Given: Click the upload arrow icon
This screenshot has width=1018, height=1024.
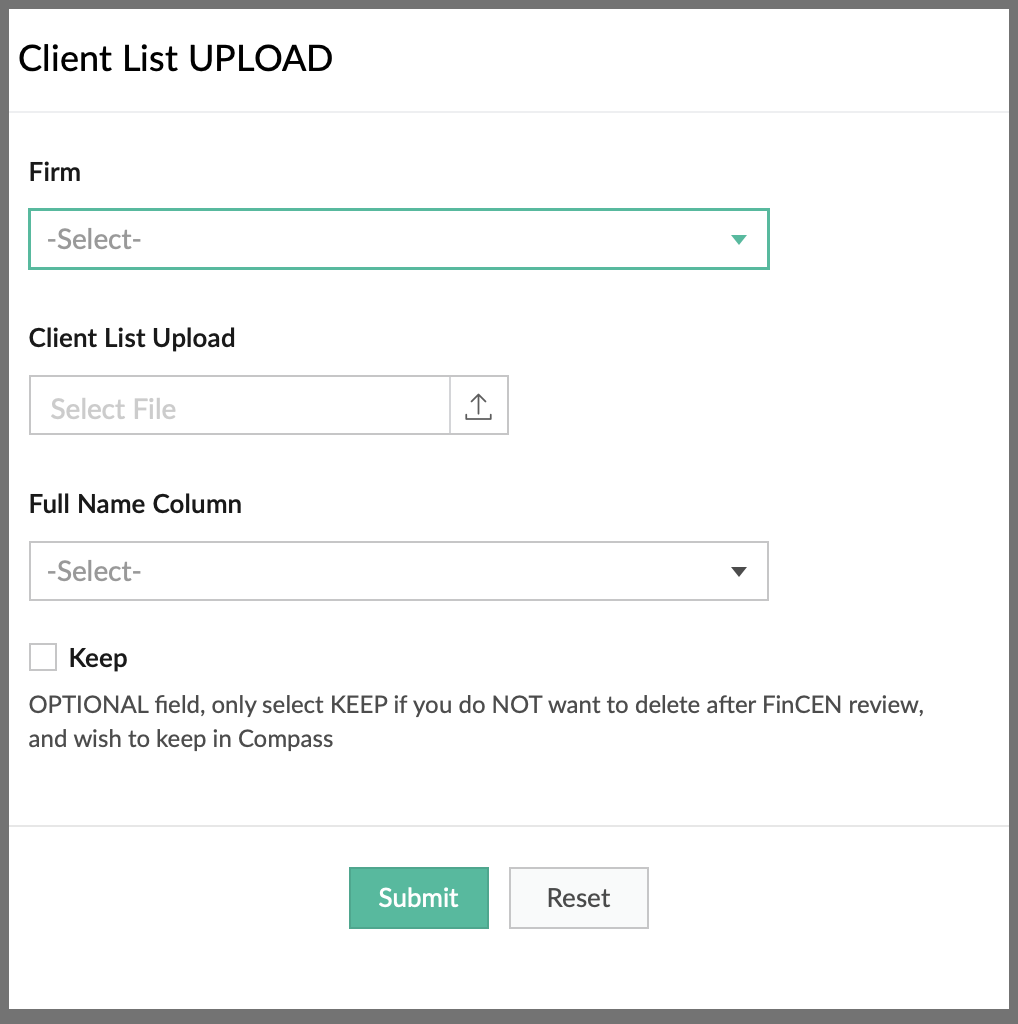Looking at the screenshot, I should [479, 406].
